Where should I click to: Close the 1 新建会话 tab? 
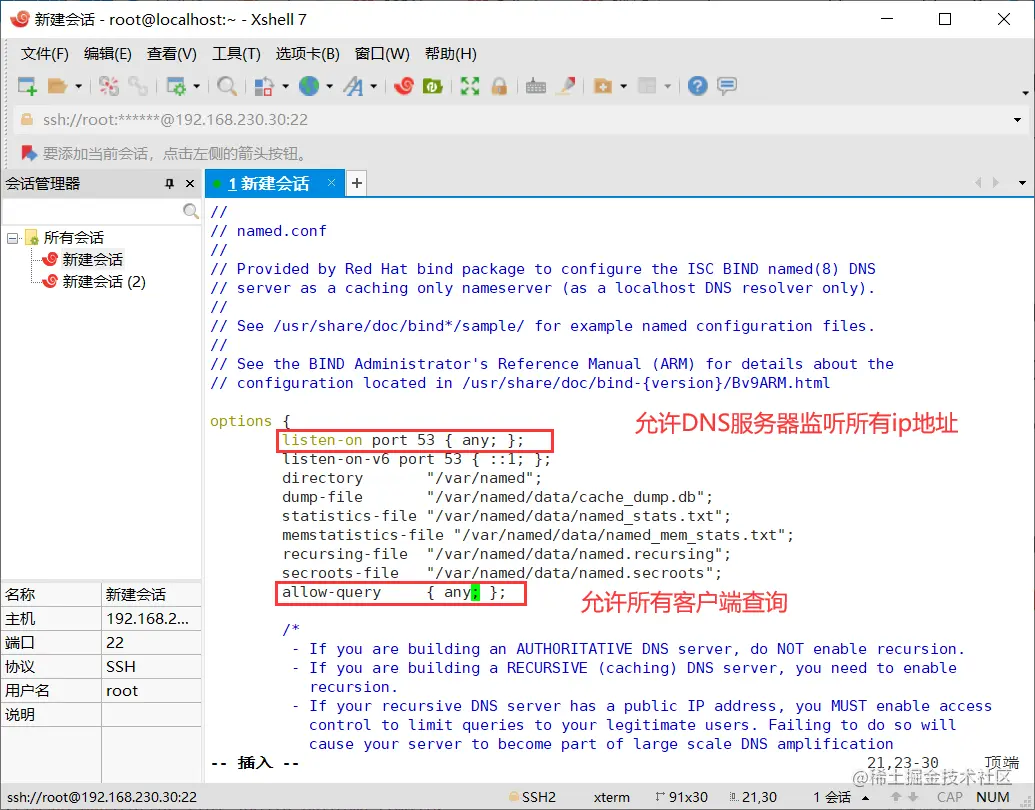coord(331,183)
